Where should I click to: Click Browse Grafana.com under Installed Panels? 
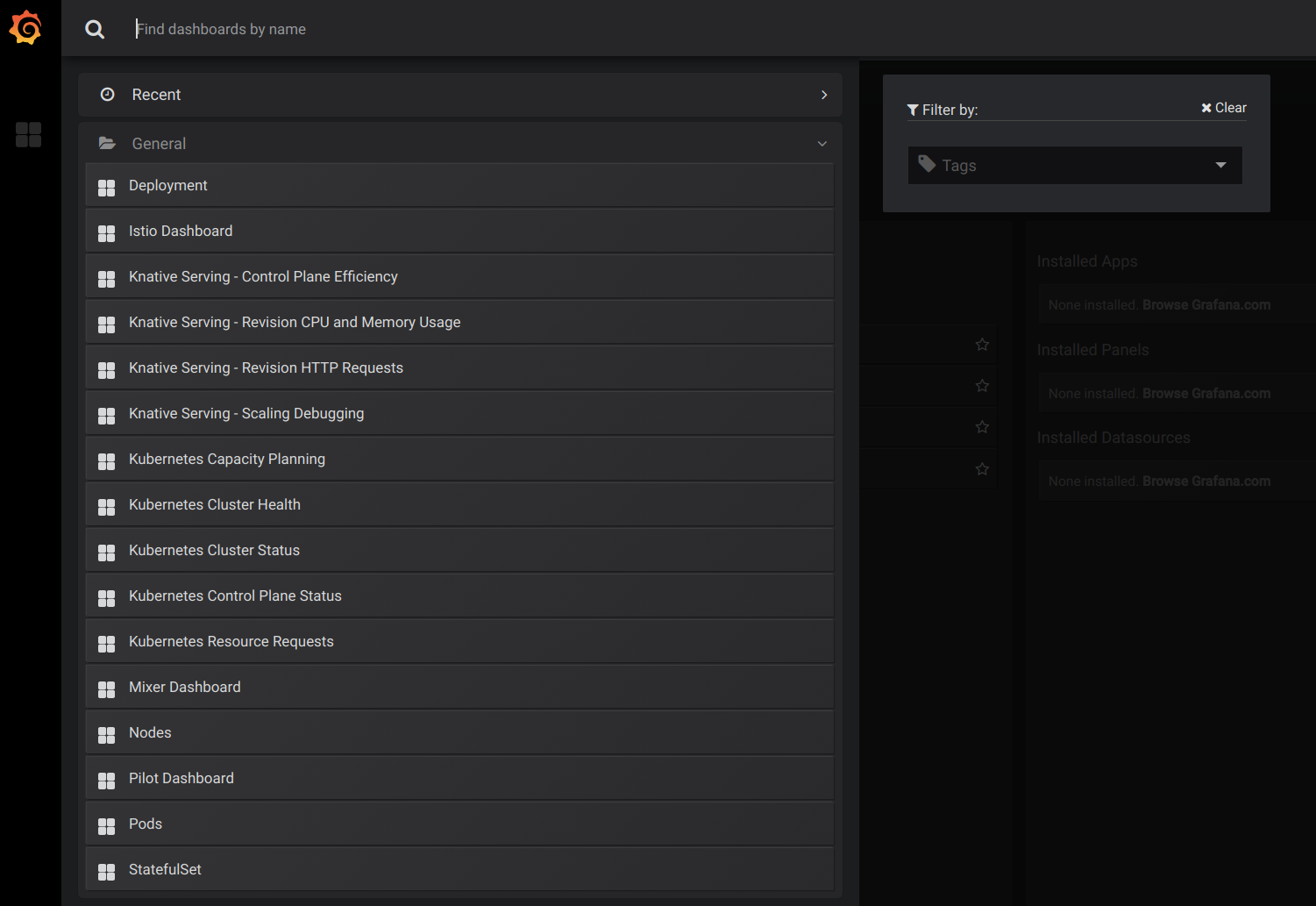tap(1206, 394)
